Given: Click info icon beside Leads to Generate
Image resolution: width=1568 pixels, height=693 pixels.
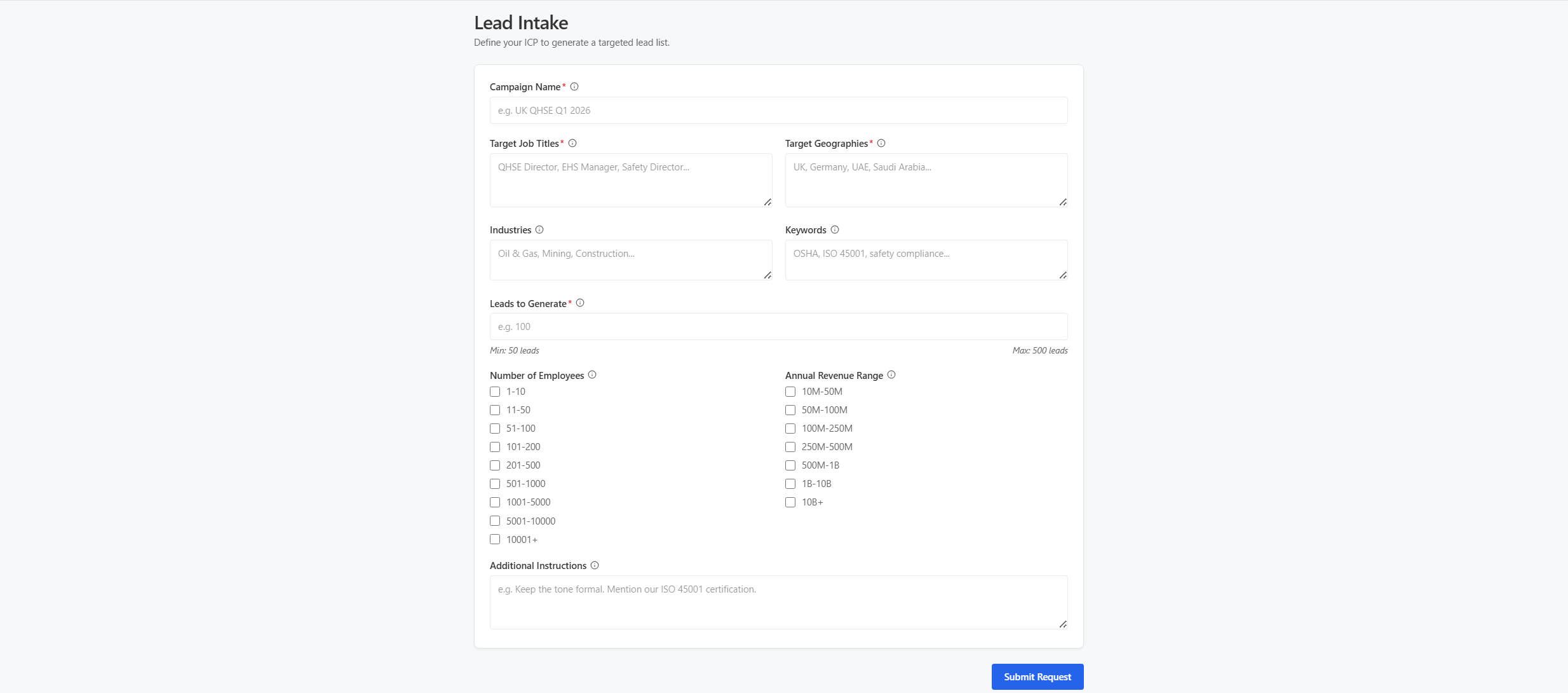Looking at the screenshot, I should coord(580,303).
